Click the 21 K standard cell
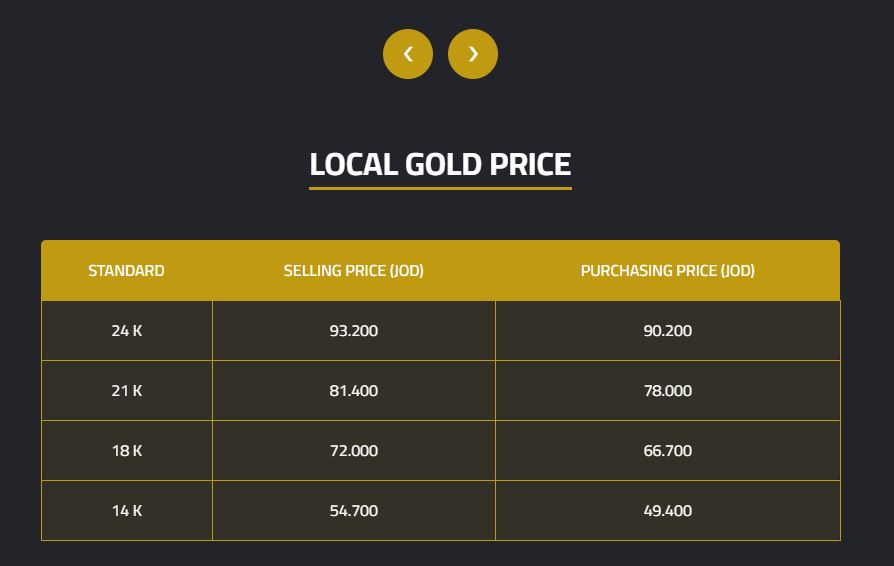This screenshot has width=894, height=566. pyautogui.click(x=126, y=391)
